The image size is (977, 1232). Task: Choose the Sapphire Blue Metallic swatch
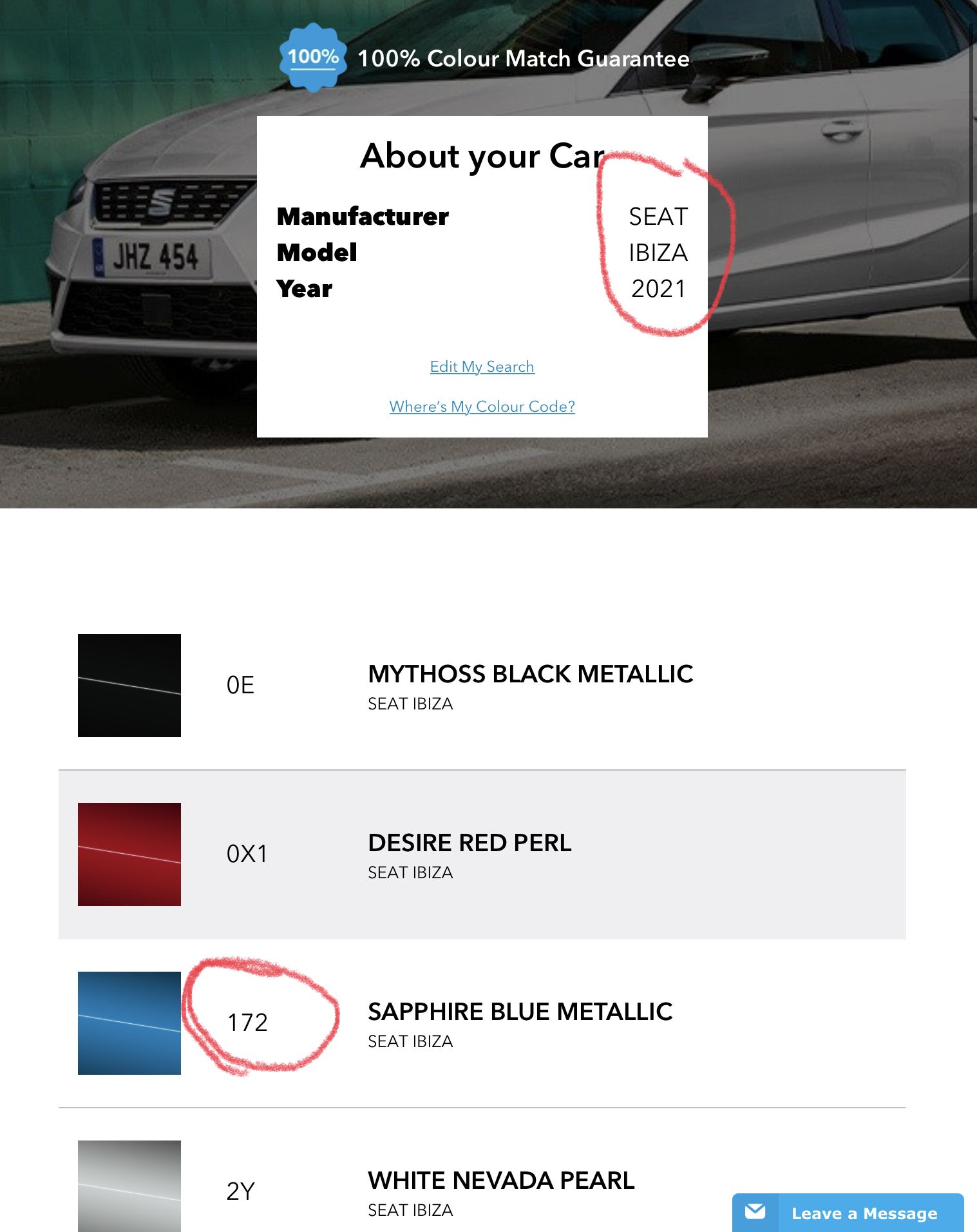click(129, 1023)
